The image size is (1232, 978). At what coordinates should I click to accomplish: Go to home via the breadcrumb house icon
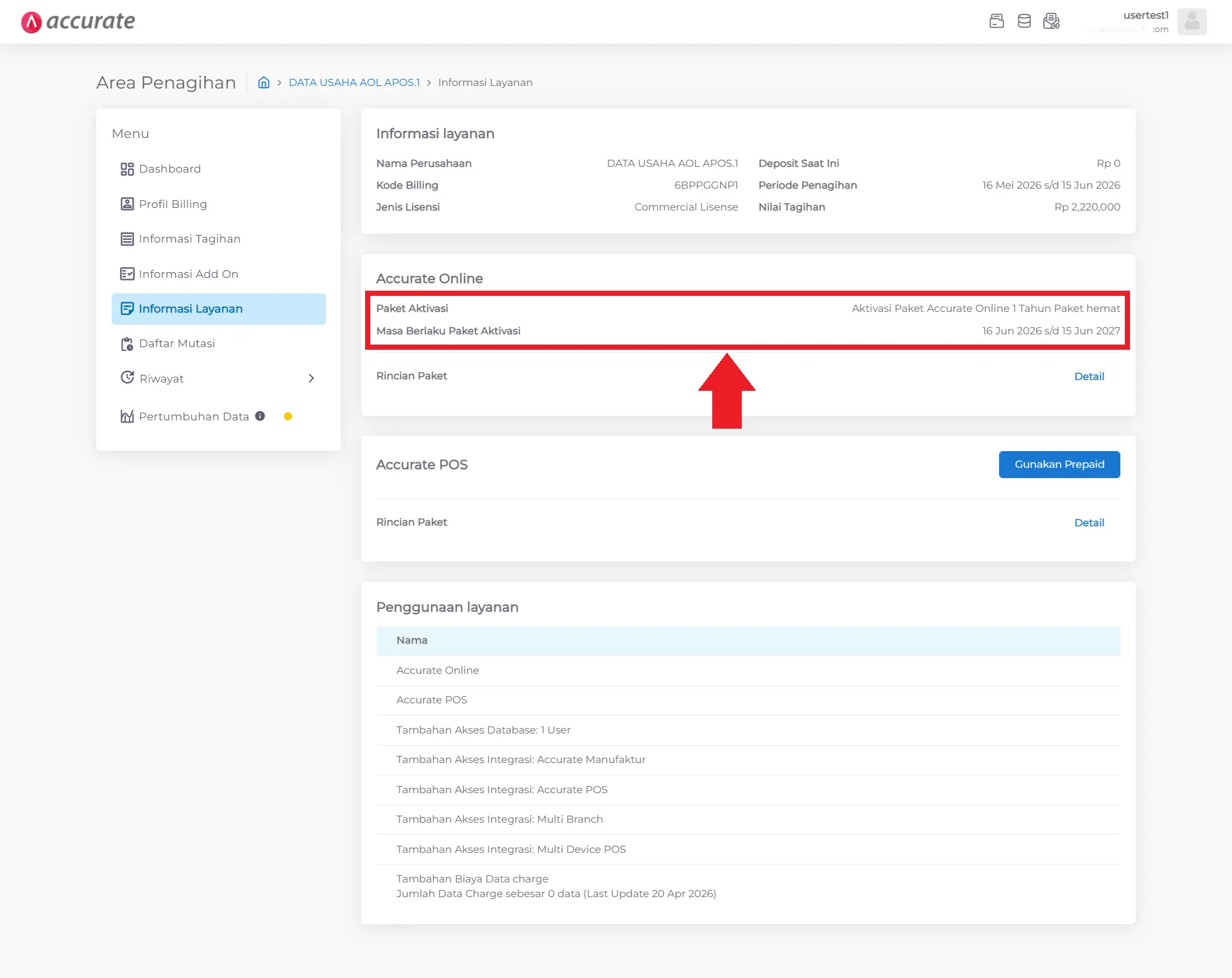click(264, 82)
